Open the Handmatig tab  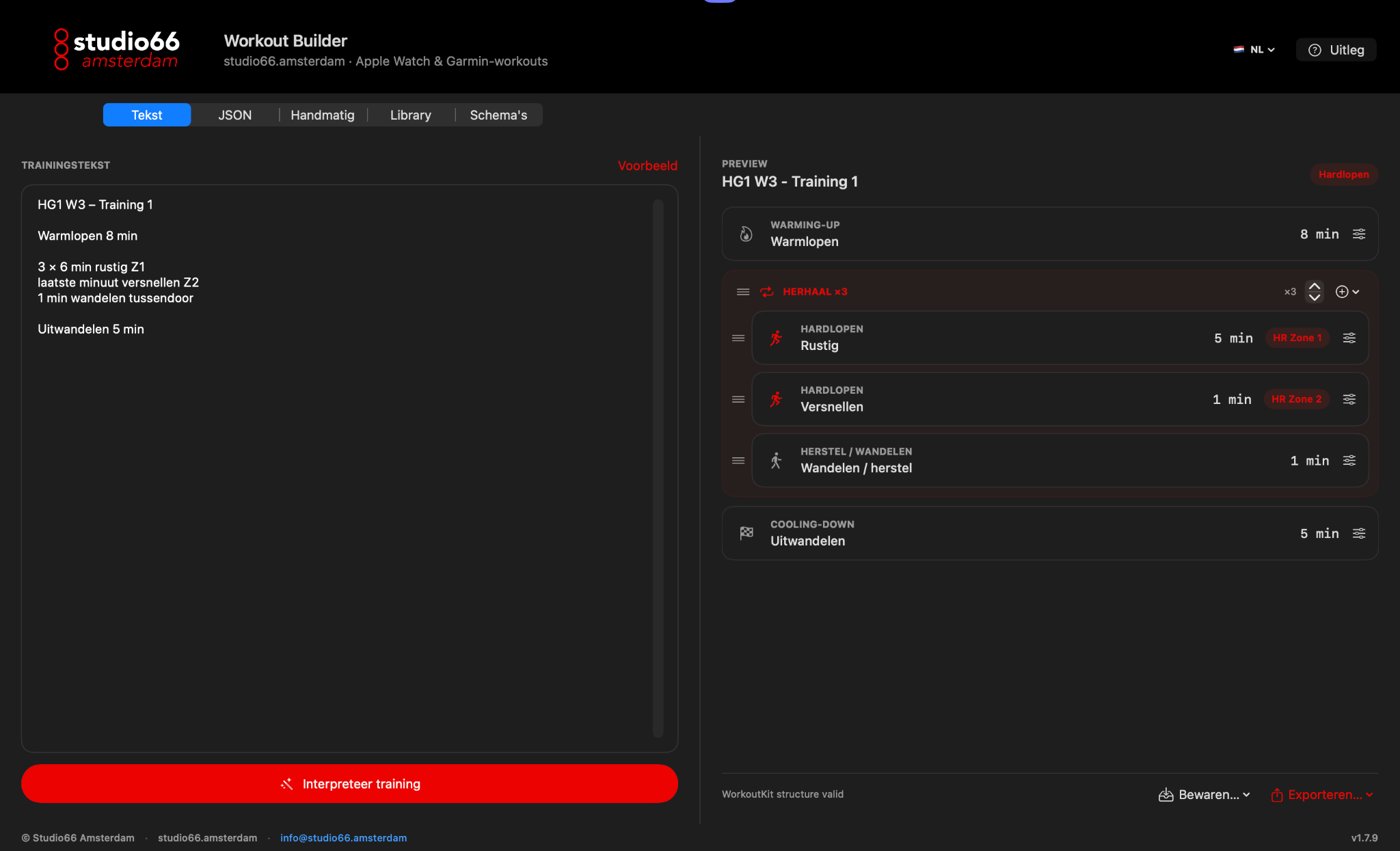323,115
